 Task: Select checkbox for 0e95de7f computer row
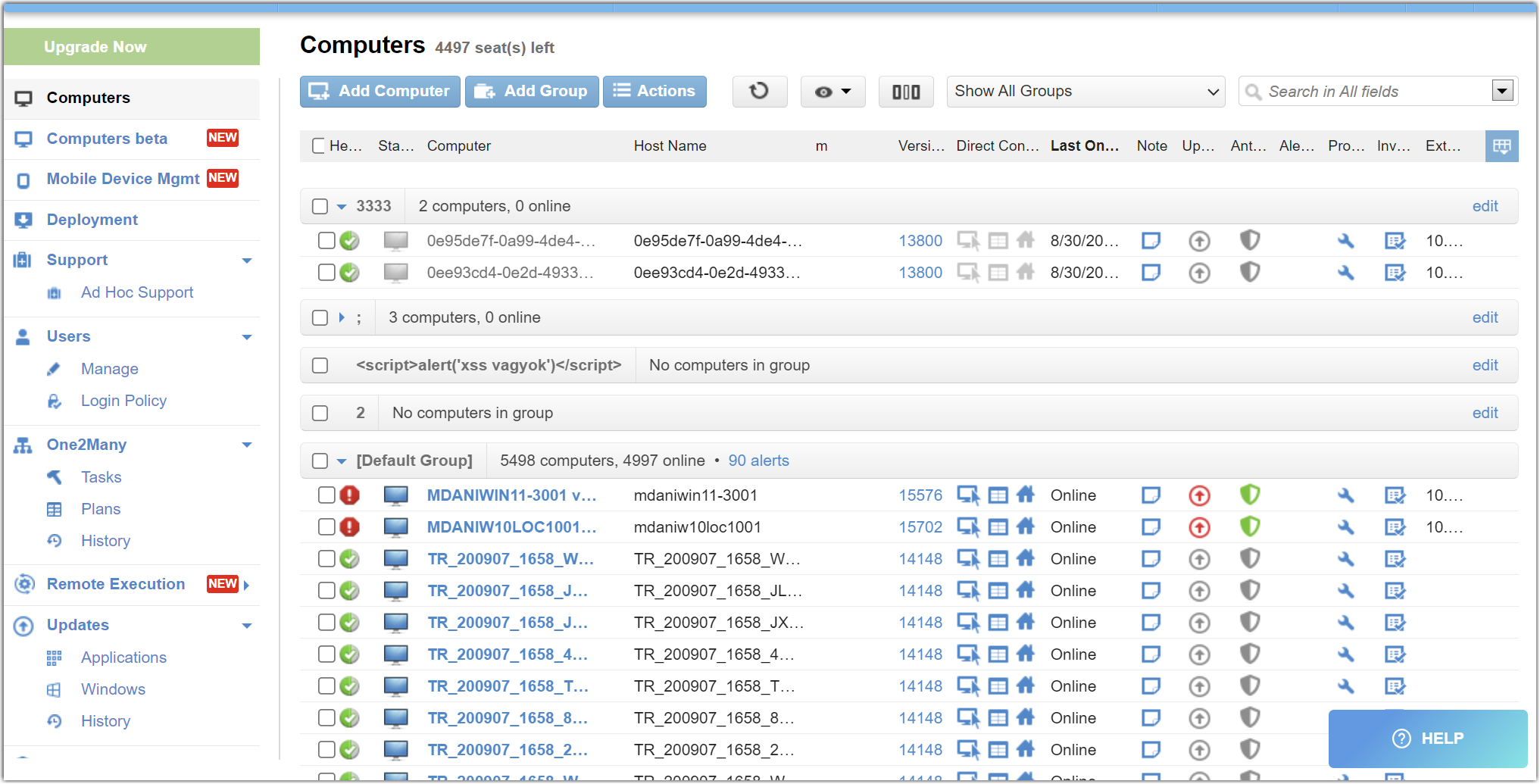326,241
